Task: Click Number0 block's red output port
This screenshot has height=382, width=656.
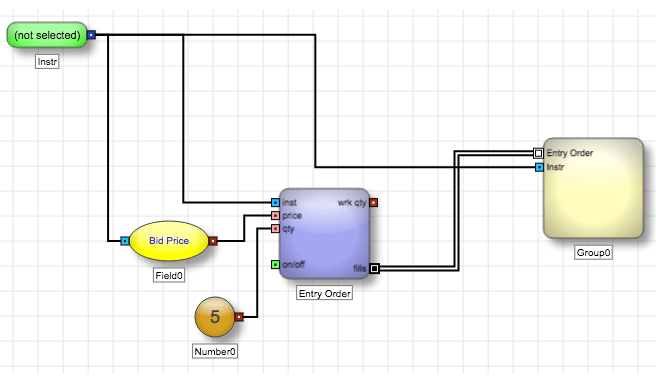Action: coord(239,317)
